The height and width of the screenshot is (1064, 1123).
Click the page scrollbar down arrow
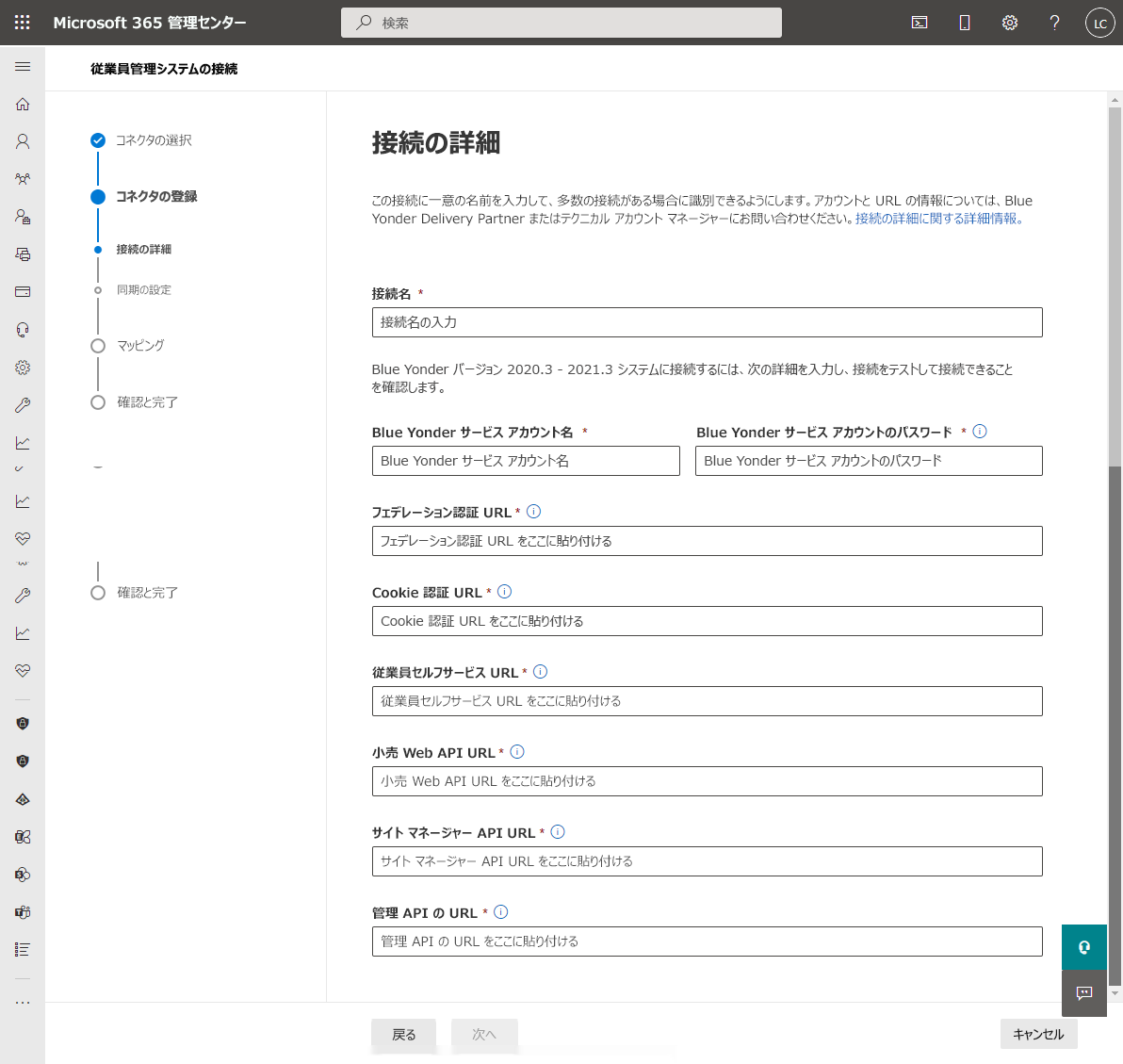pyautogui.click(x=1115, y=993)
